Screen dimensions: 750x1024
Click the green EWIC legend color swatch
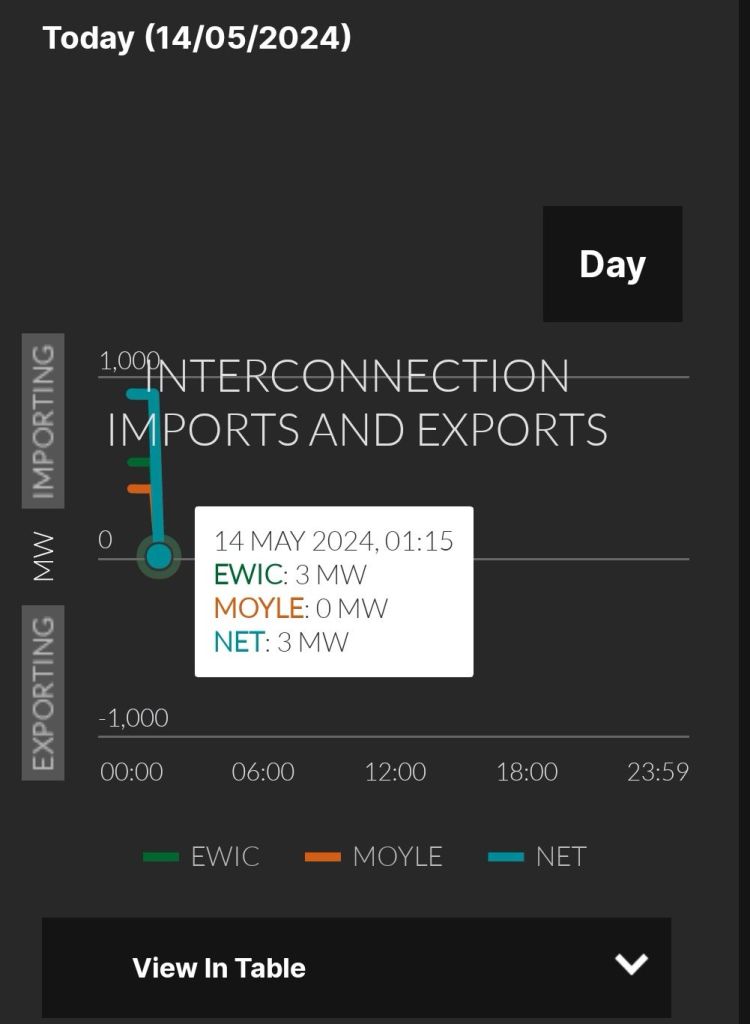pos(161,857)
